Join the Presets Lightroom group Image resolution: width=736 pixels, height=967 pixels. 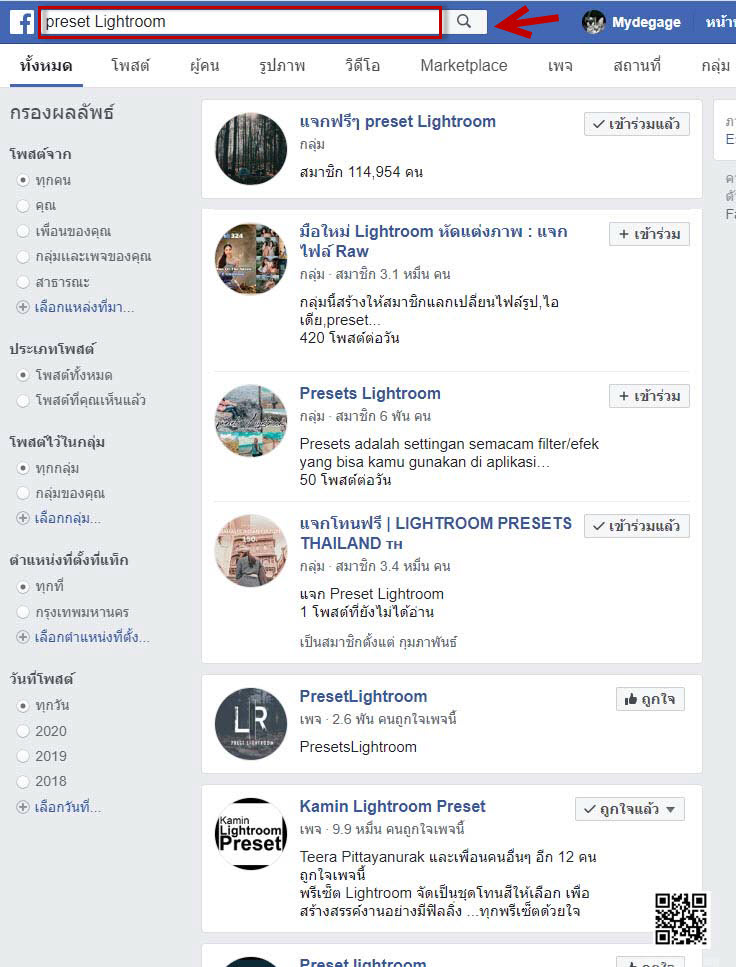649,396
